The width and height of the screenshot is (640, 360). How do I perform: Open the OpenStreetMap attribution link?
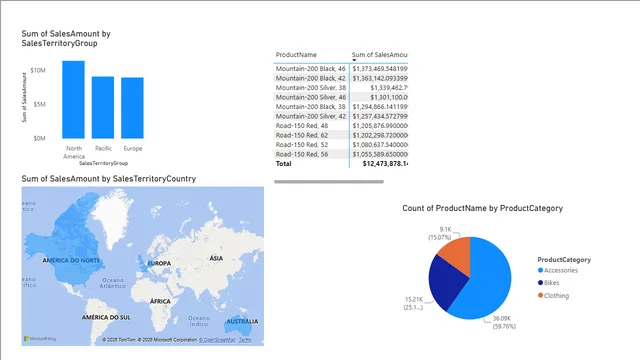coord(217,340)
